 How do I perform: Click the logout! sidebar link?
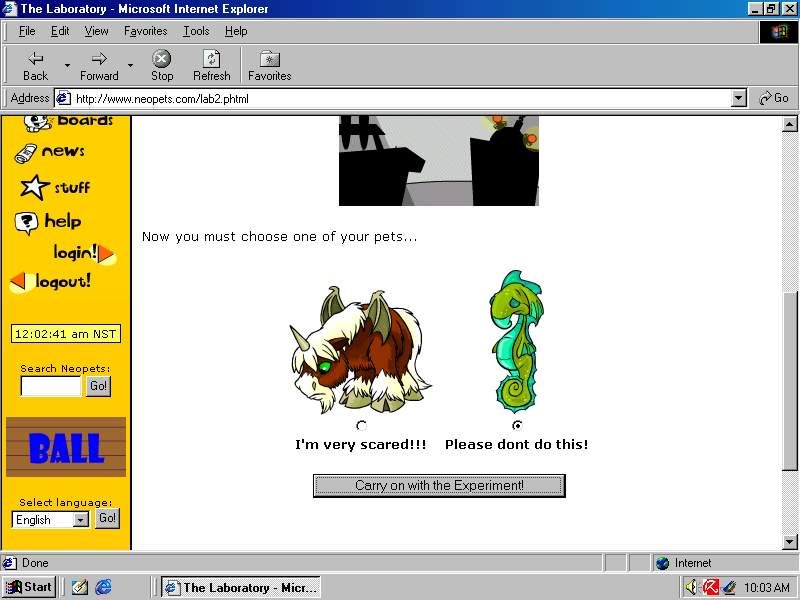(51, 282)
